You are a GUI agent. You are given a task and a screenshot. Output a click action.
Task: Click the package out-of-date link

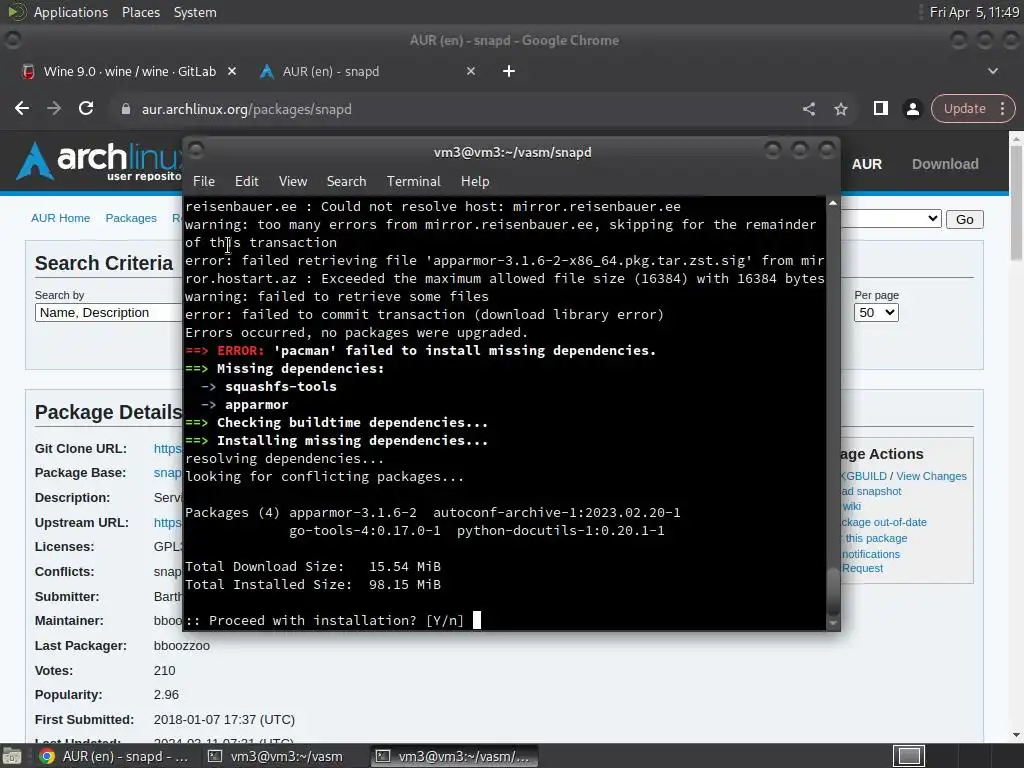click(x=884, y=522)
